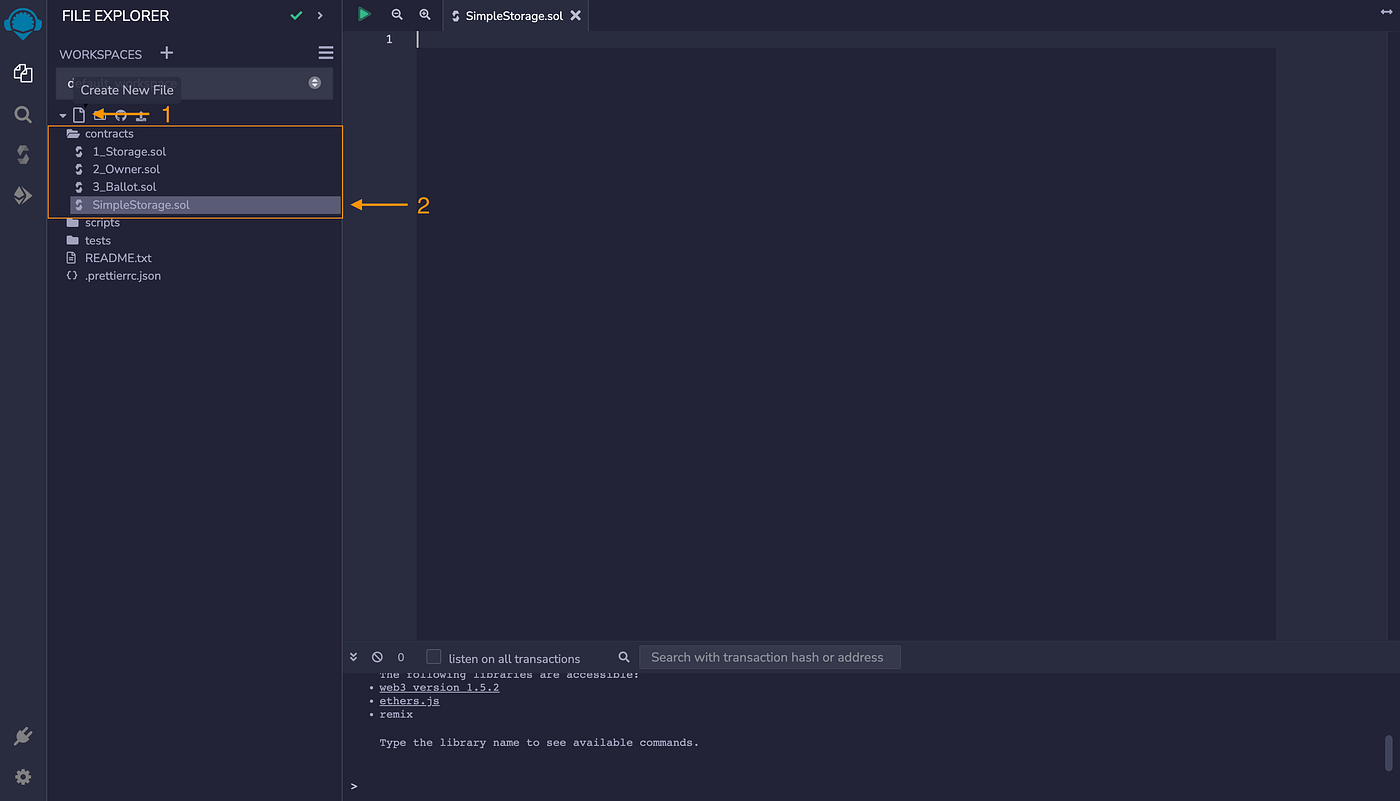Open 1_Storage.sol file
The image size is (1400, 801).
[129, 152]
